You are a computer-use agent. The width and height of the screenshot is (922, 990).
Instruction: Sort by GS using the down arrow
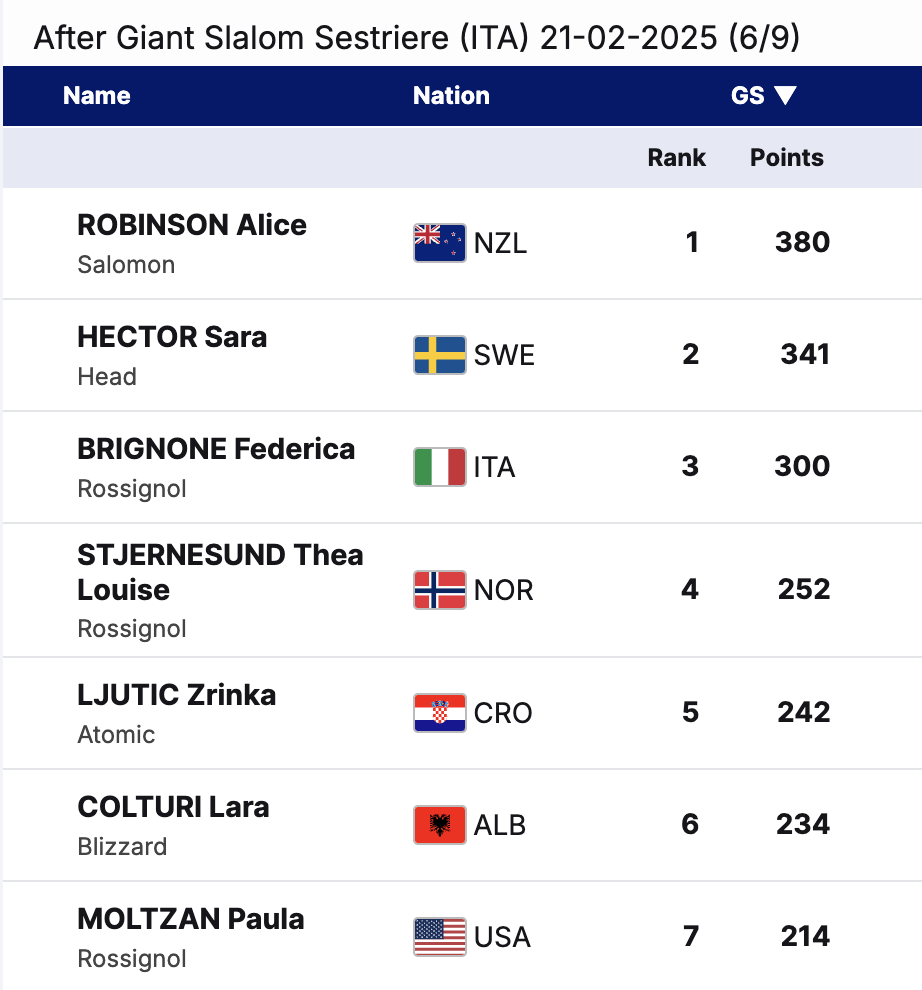click(x=785, y=96)
